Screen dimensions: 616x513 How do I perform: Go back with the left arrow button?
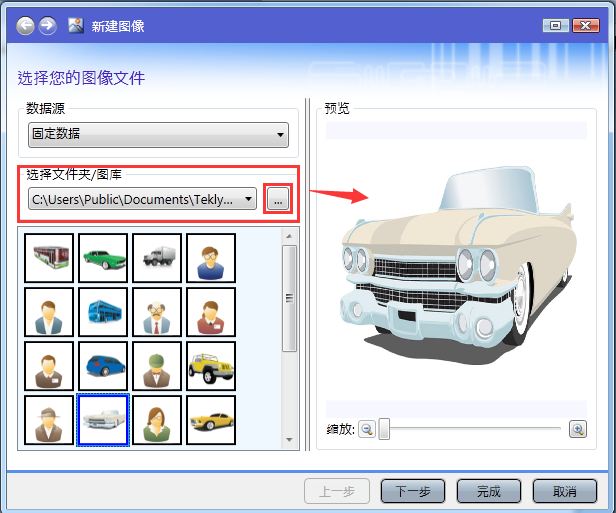pos(25,26)
